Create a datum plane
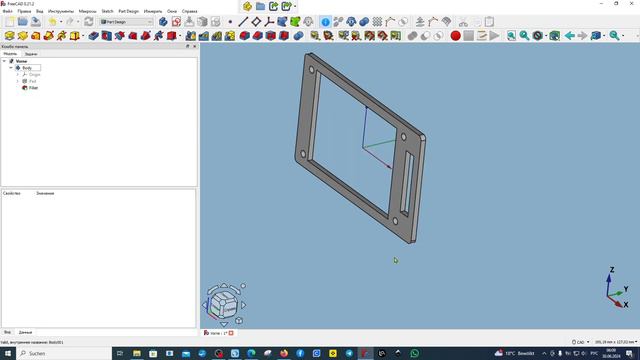640x360 pixels. [256, 22]
